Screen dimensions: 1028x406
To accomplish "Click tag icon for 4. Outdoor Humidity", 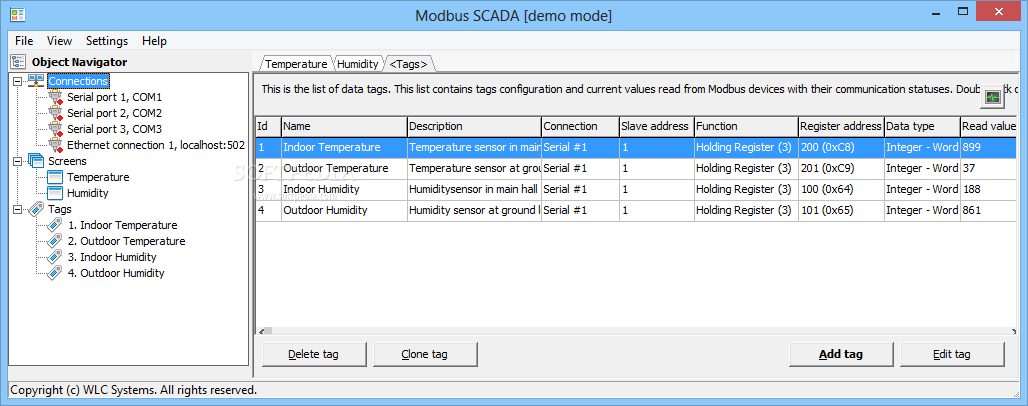I will [56, 273].
